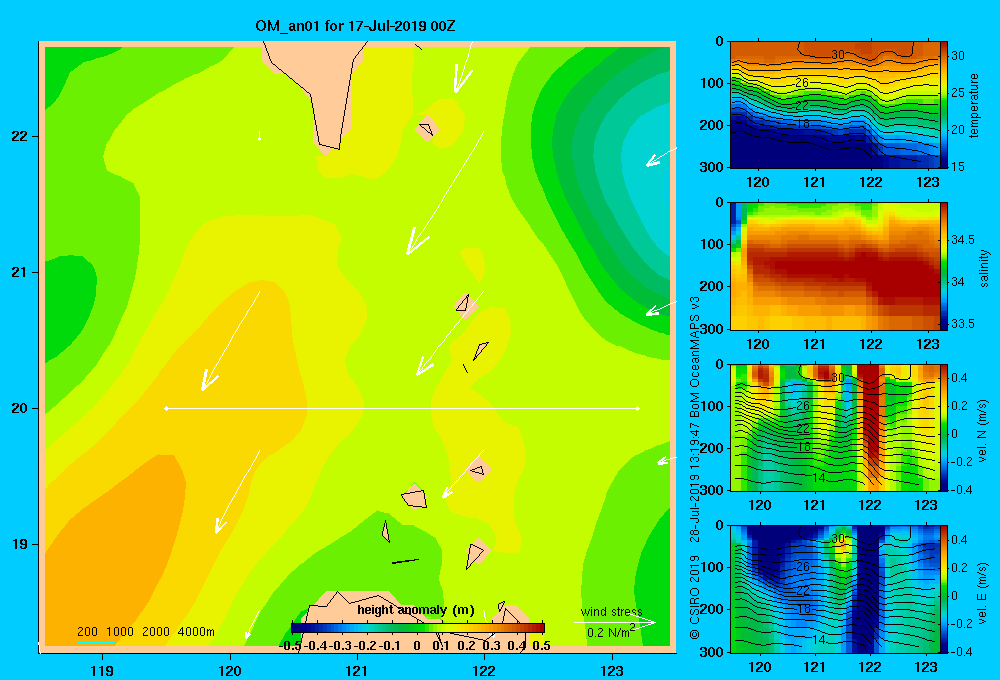Click longitude label 121 on main map
1000x680 pixels.
tap(357, 670)
